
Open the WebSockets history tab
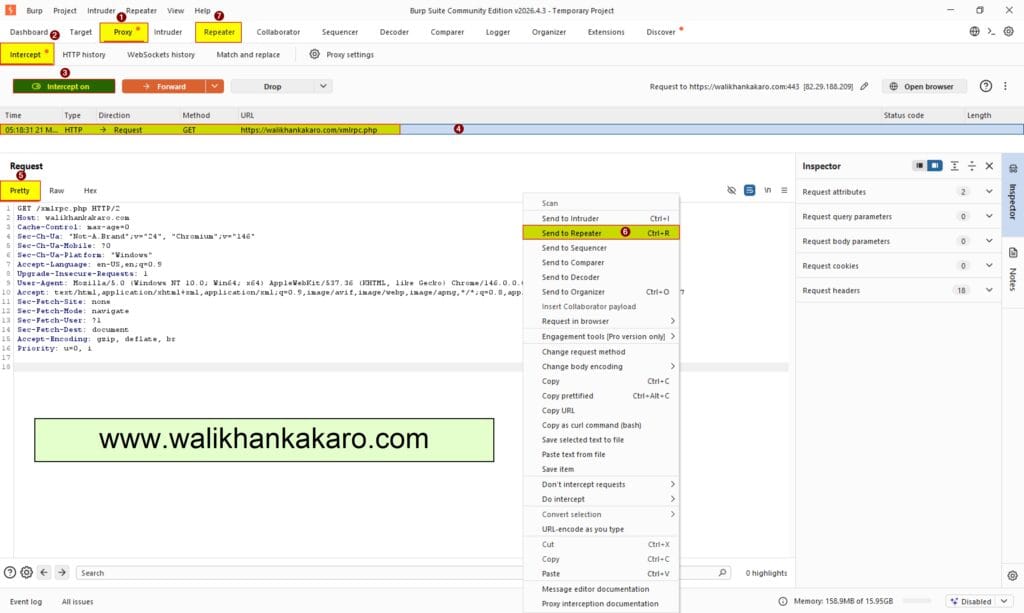[x=161, y=55]
